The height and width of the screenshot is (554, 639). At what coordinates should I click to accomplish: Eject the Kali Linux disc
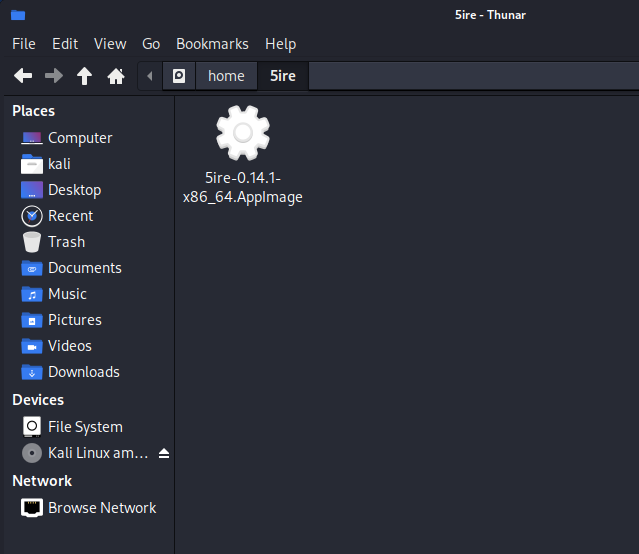164,454
